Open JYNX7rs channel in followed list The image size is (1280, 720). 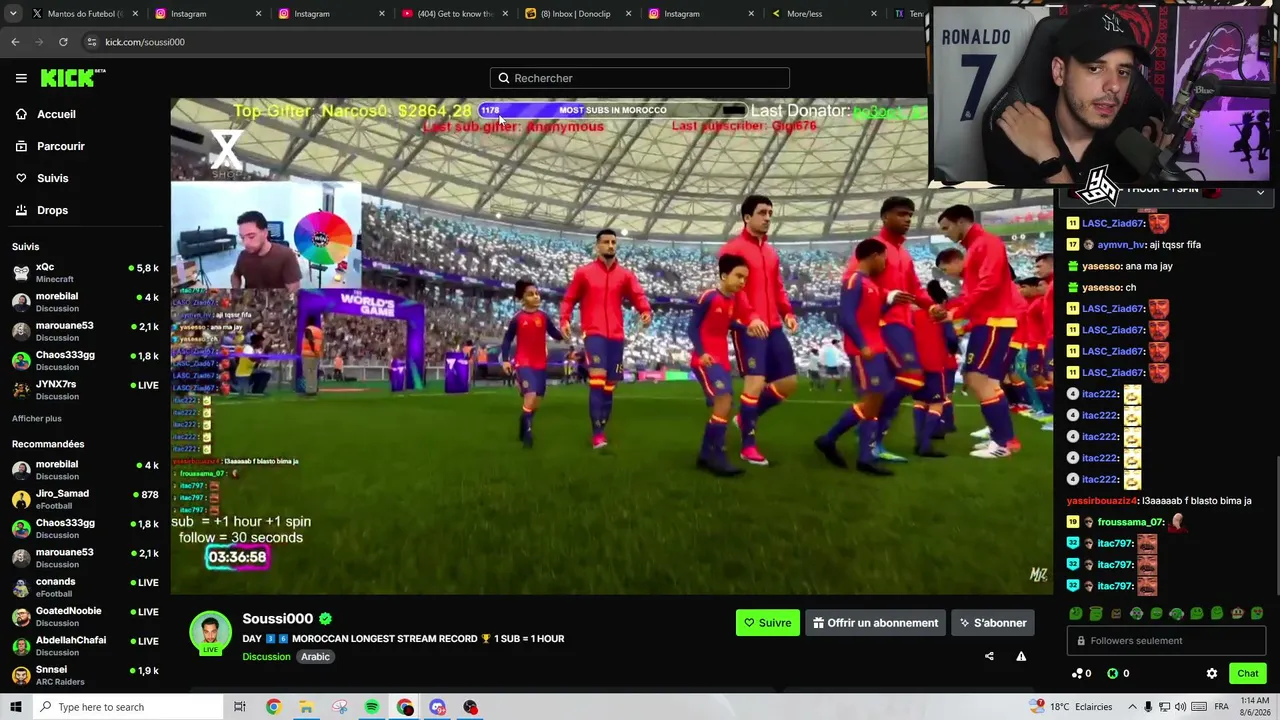coord(85,389)
